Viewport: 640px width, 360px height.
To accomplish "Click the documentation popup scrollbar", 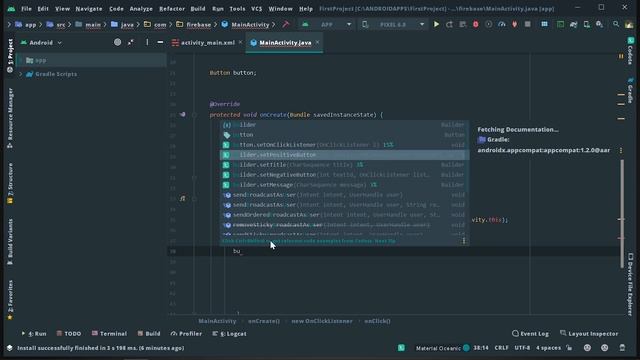I will (622, 213).
